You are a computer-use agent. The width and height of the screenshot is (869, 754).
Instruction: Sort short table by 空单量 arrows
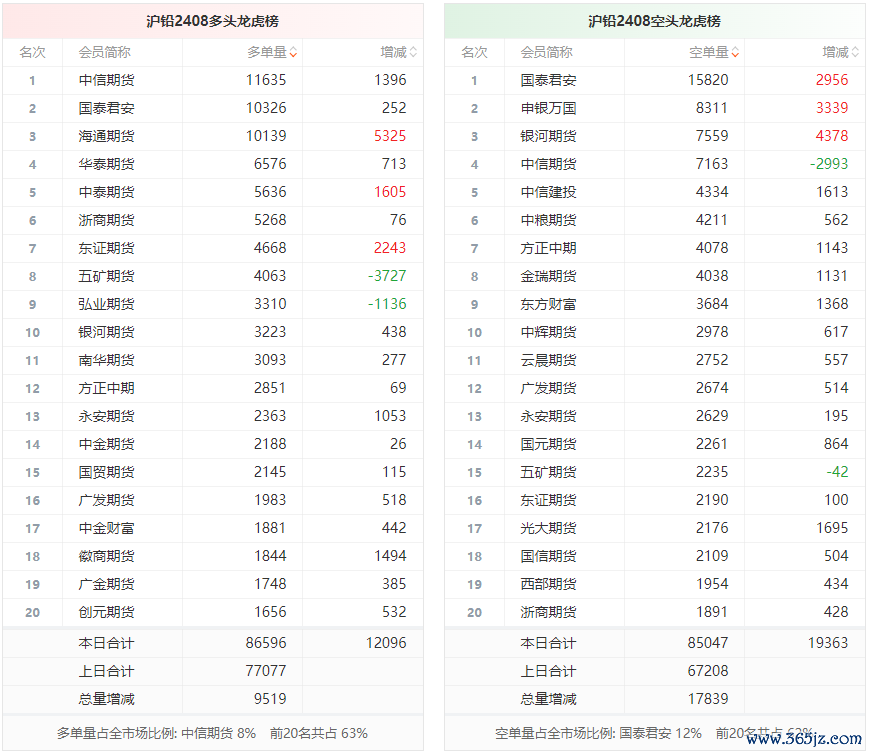(x=735, y=53)
